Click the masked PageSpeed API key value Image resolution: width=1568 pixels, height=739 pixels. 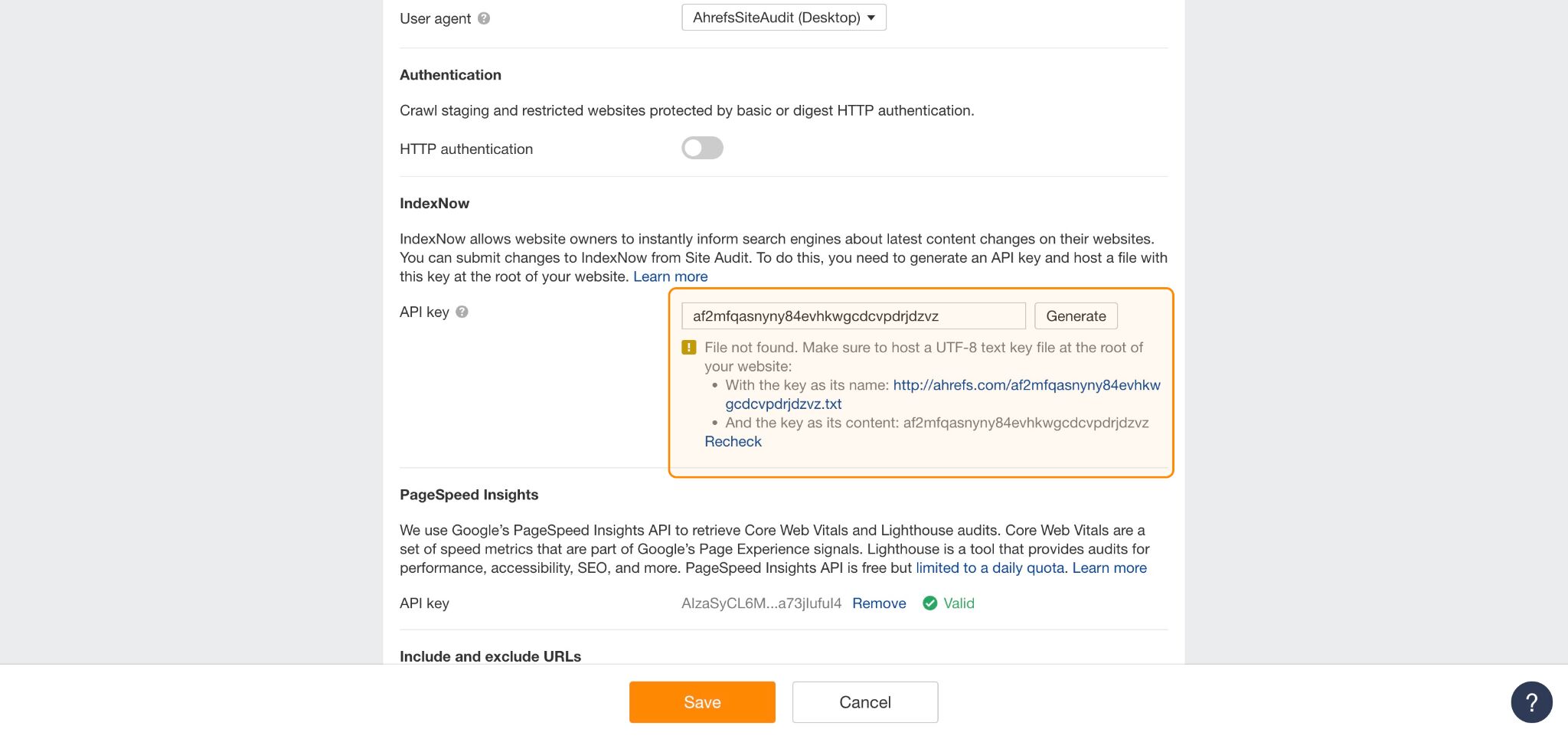point(762,603)
